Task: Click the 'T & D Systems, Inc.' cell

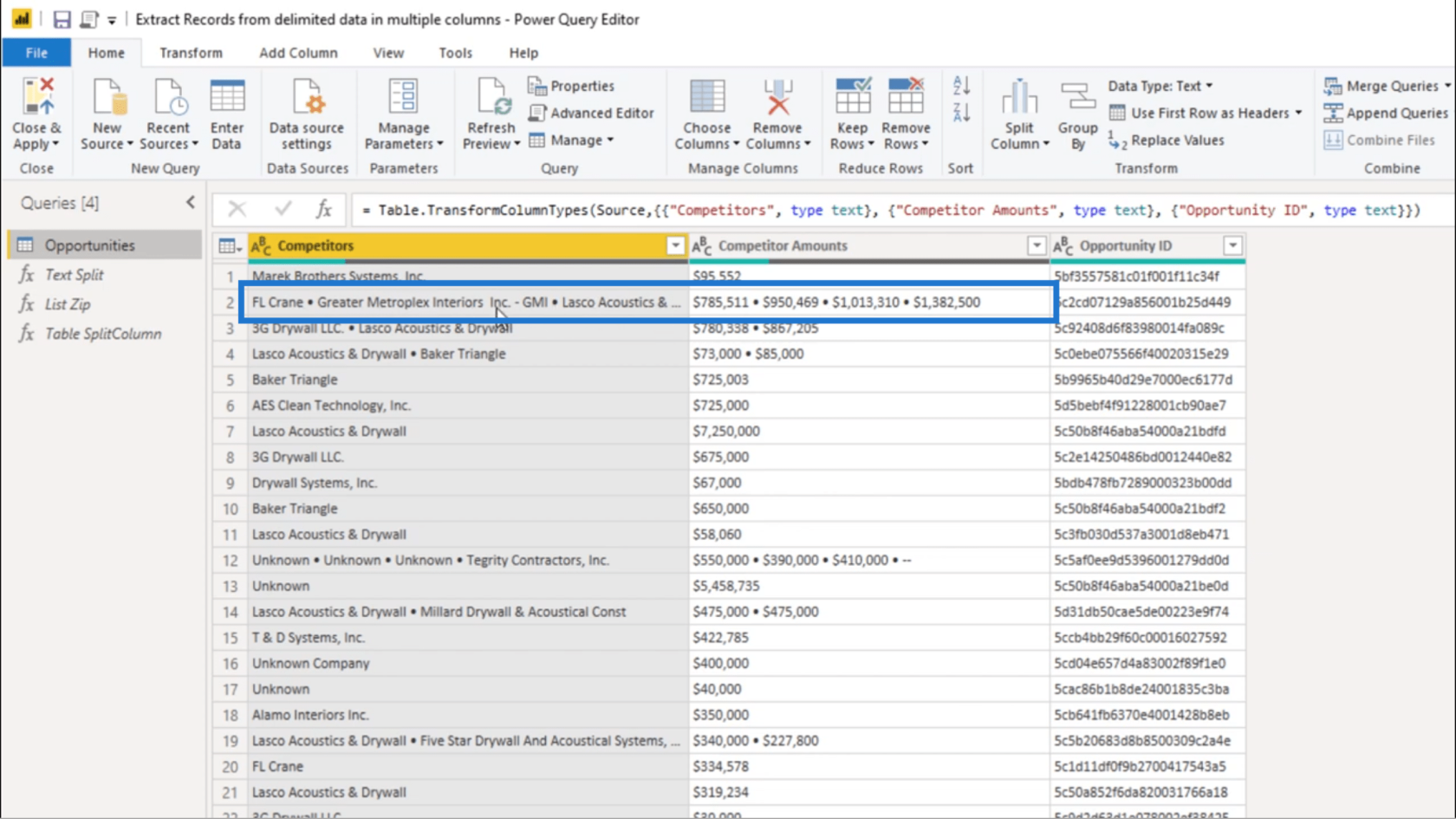Action: [468, 637]
